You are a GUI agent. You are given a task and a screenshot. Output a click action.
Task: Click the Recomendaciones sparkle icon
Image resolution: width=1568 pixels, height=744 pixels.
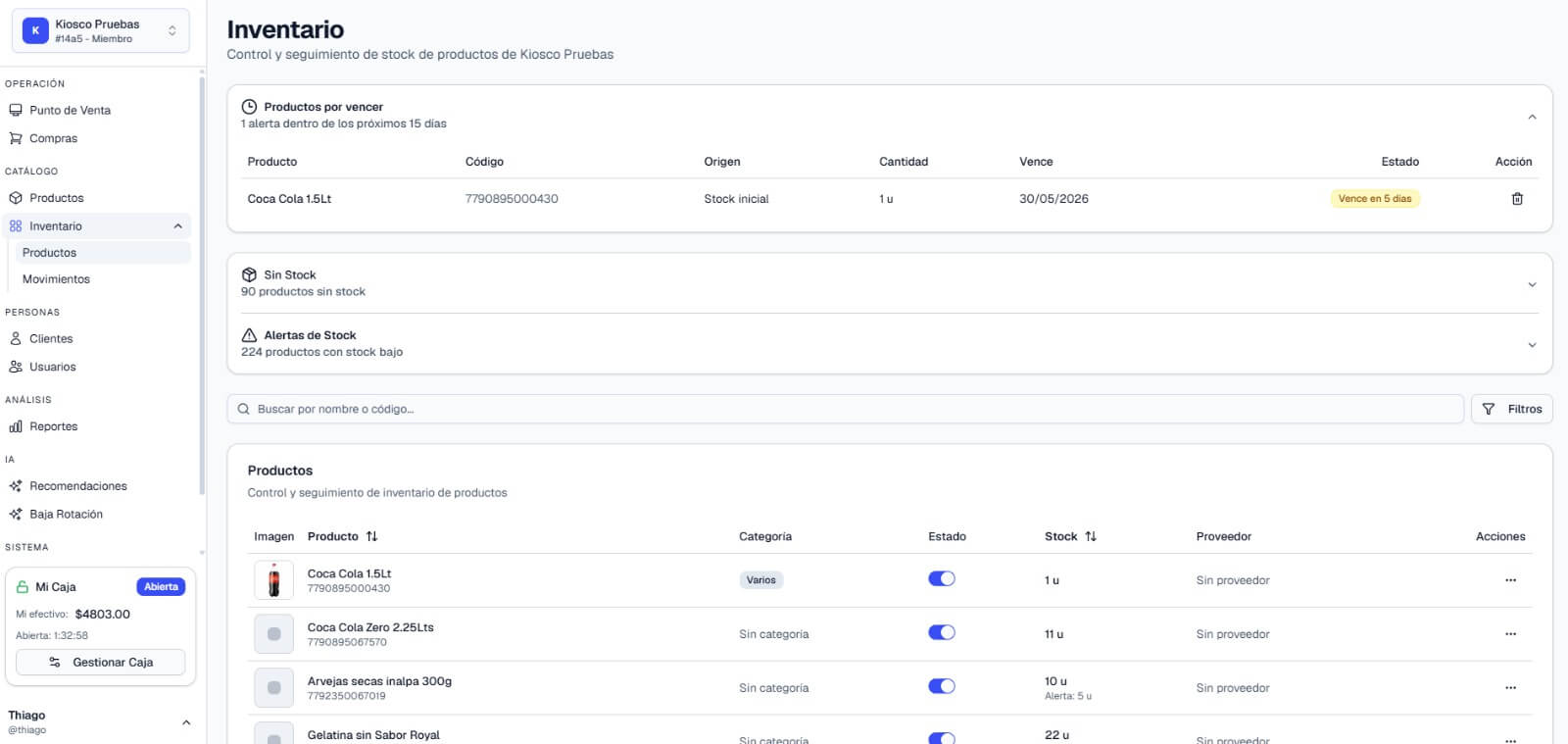16,486
